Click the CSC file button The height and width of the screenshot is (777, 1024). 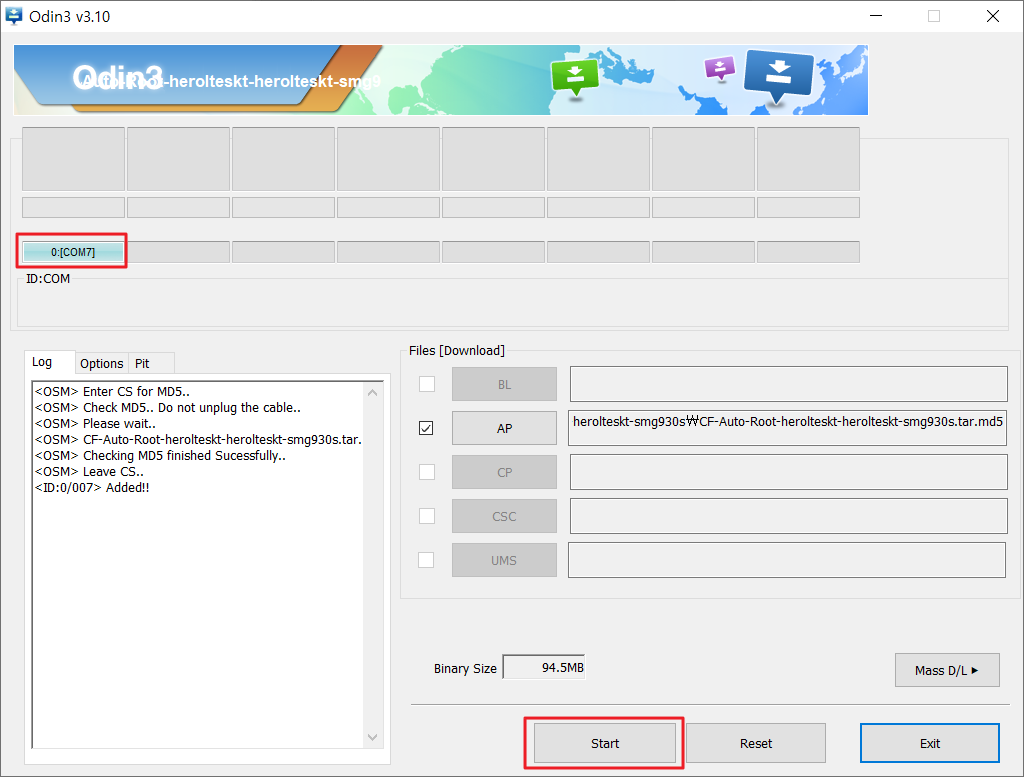tap(504, 516)
